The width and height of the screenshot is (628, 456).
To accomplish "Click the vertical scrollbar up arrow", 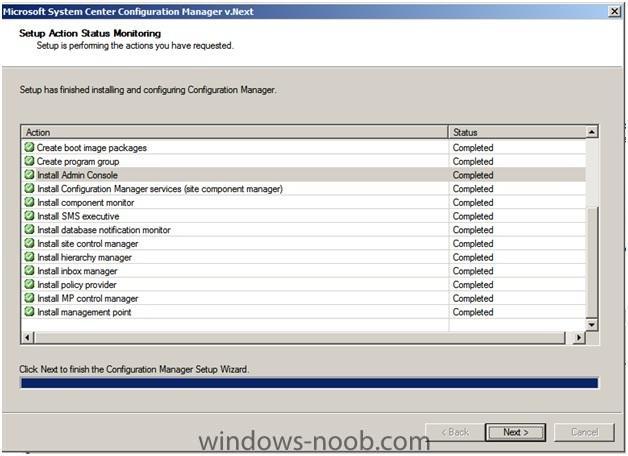I will (592, 132).
